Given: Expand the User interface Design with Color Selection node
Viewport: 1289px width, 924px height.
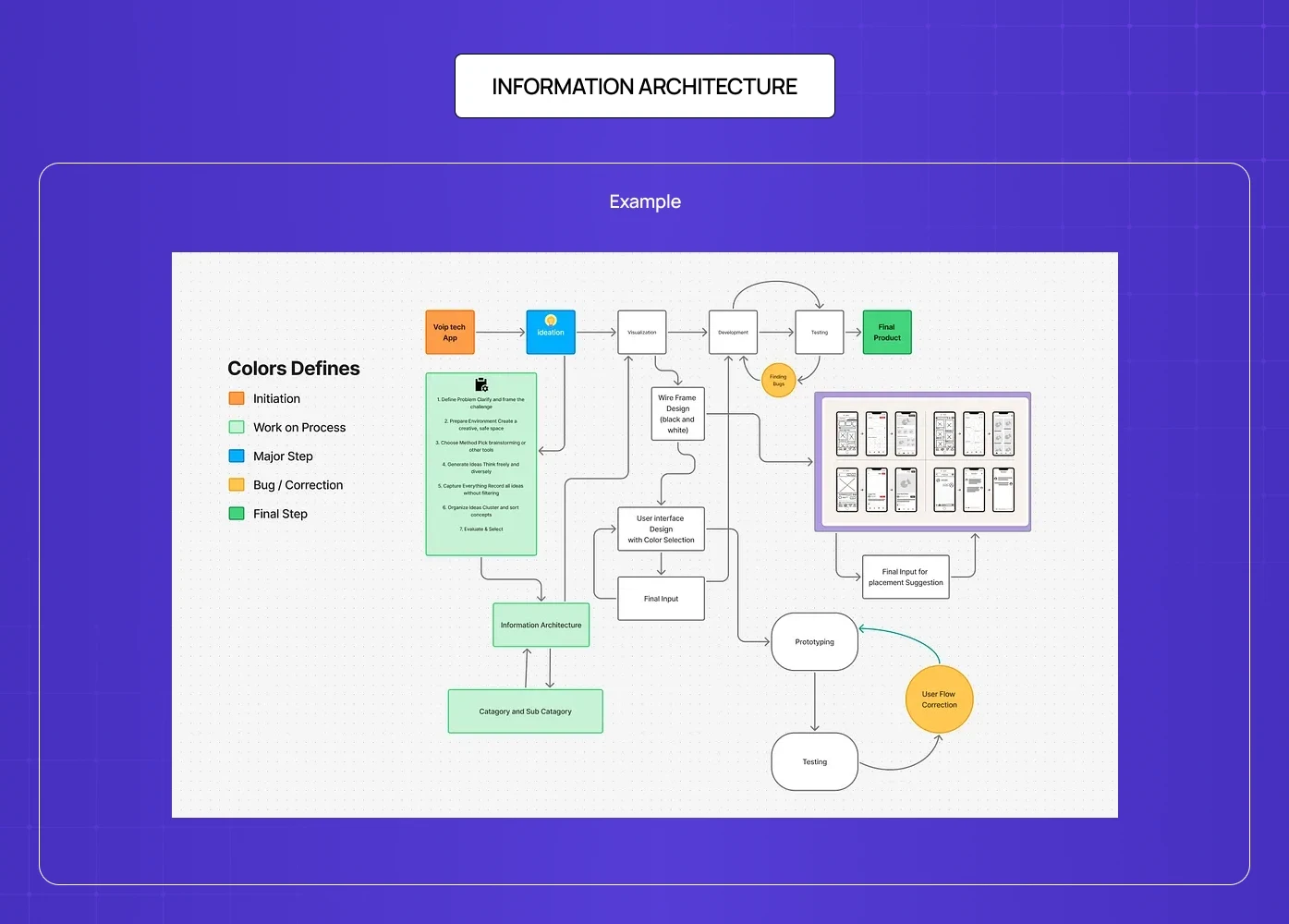Looking at the screenshot, I should (x=661, y=528).
